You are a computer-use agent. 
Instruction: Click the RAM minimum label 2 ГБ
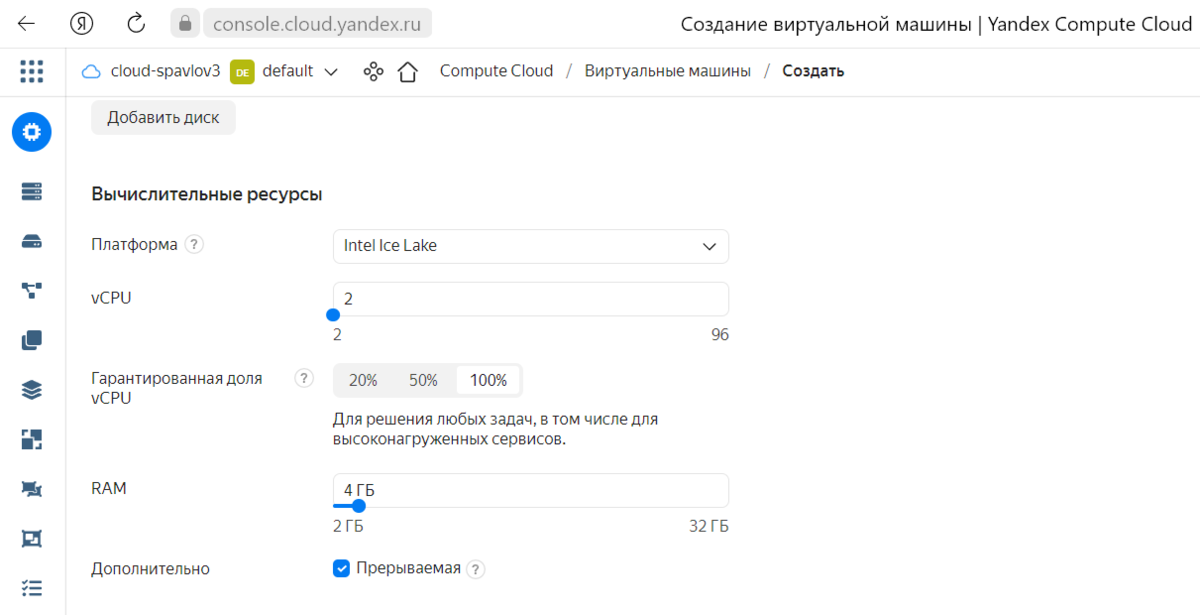pos(348,526)
